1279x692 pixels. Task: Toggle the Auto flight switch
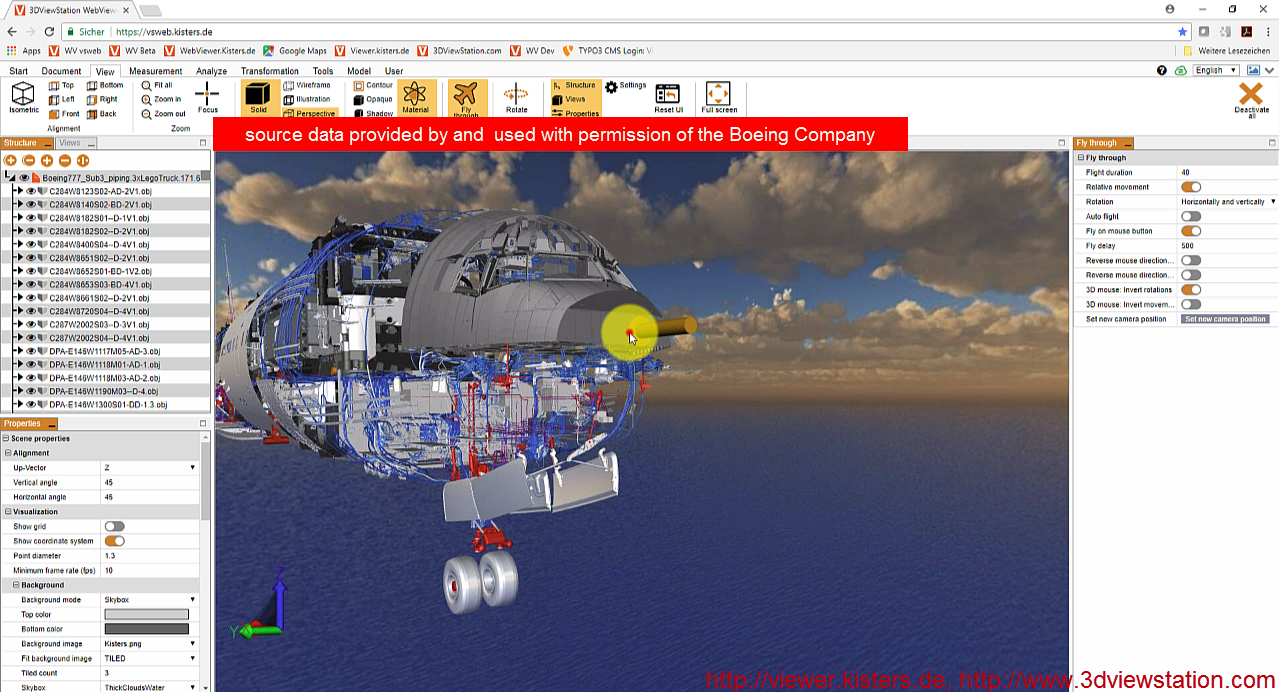1191,216
